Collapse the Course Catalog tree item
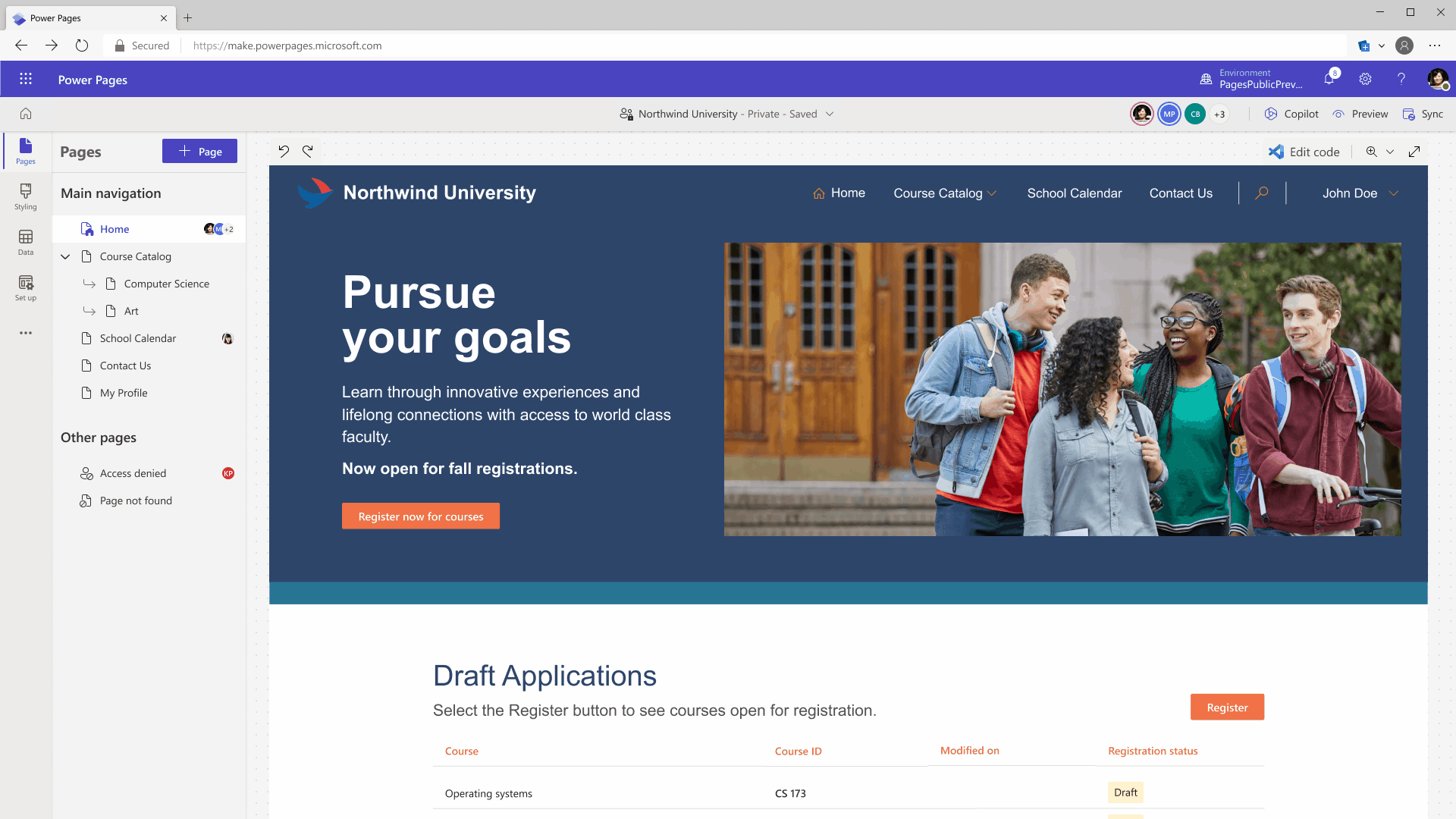This screenshot has height=819, width=1456. 65,256
